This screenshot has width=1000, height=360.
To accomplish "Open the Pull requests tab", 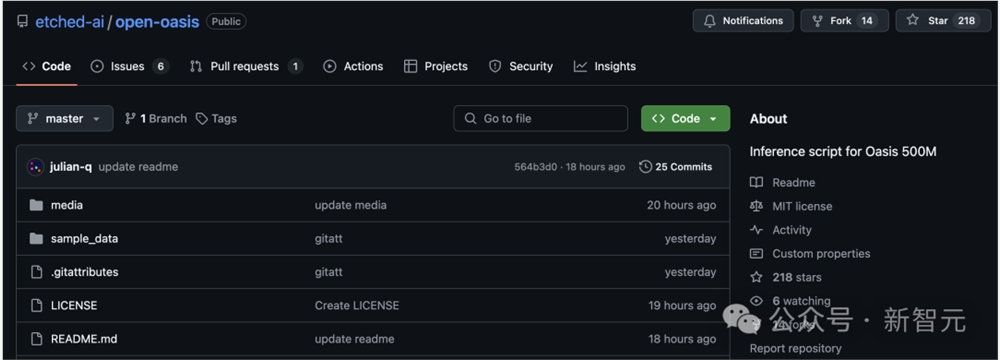I will click(246, 66).
